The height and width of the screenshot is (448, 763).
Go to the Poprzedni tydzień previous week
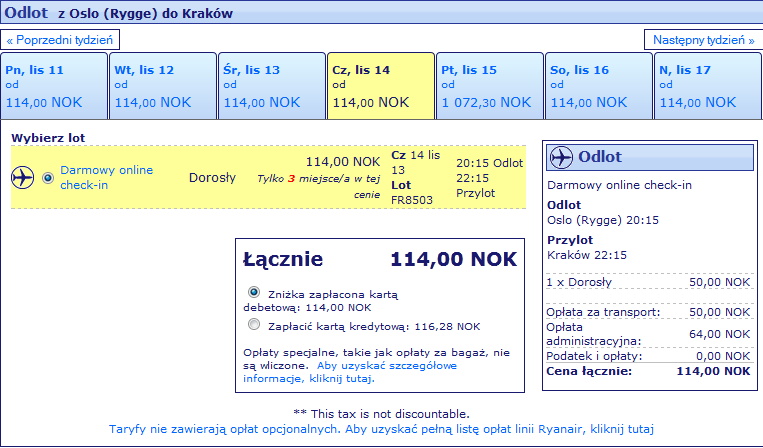pos(60,40)
